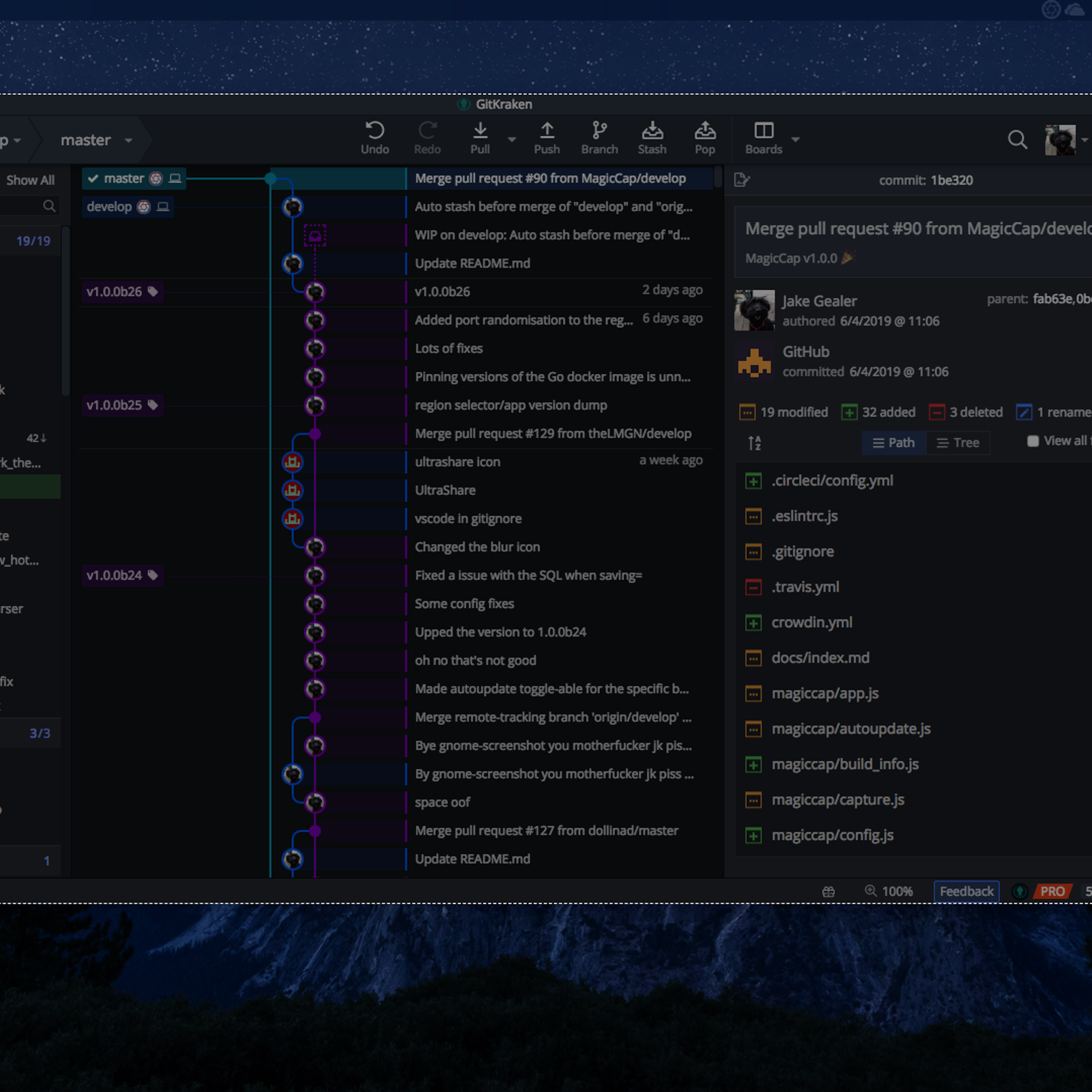
Task: Click the Feedback button
Action: pyautogui.click(x=966, y=891)
